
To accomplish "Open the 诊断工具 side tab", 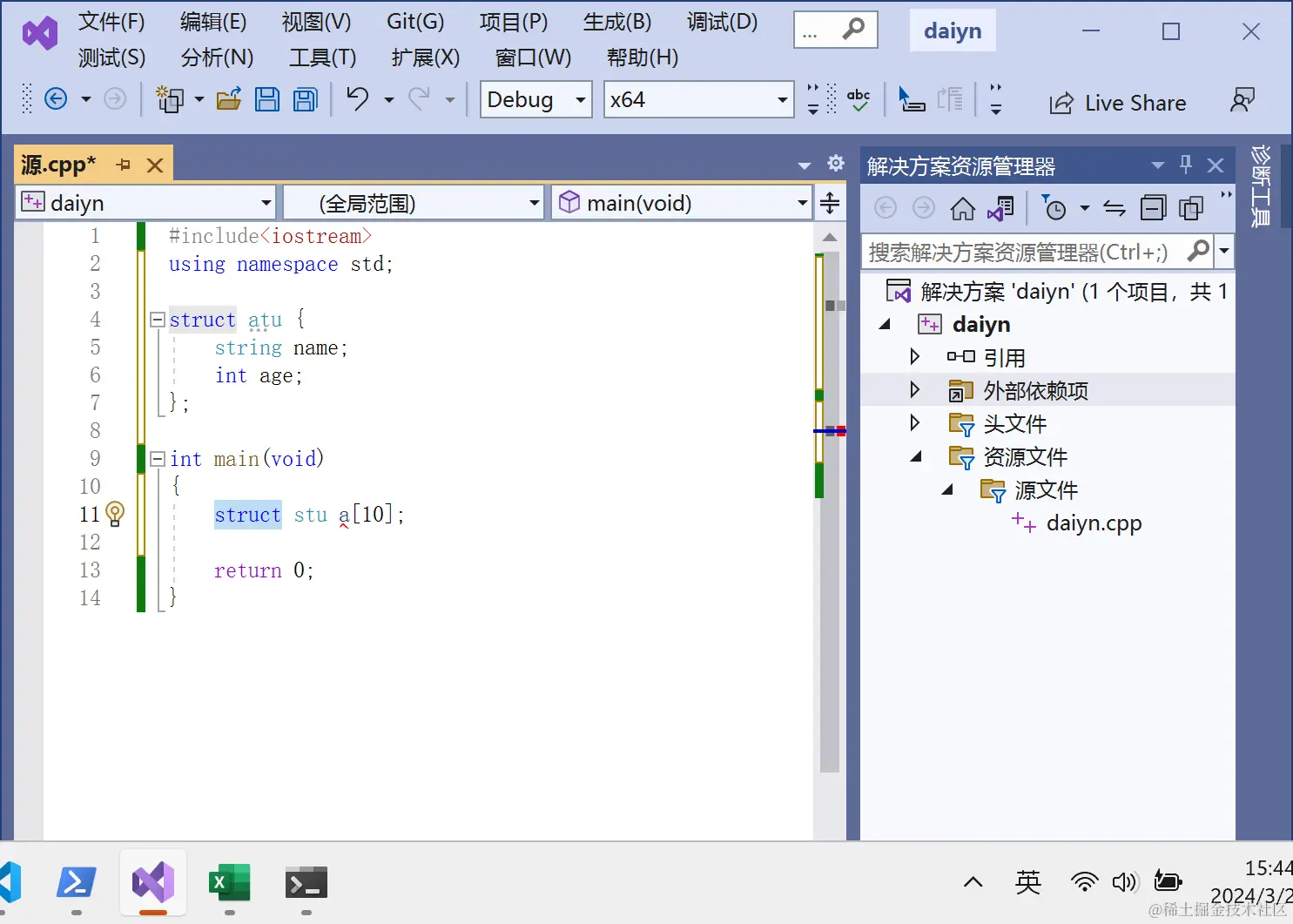I will (1261, 185).
